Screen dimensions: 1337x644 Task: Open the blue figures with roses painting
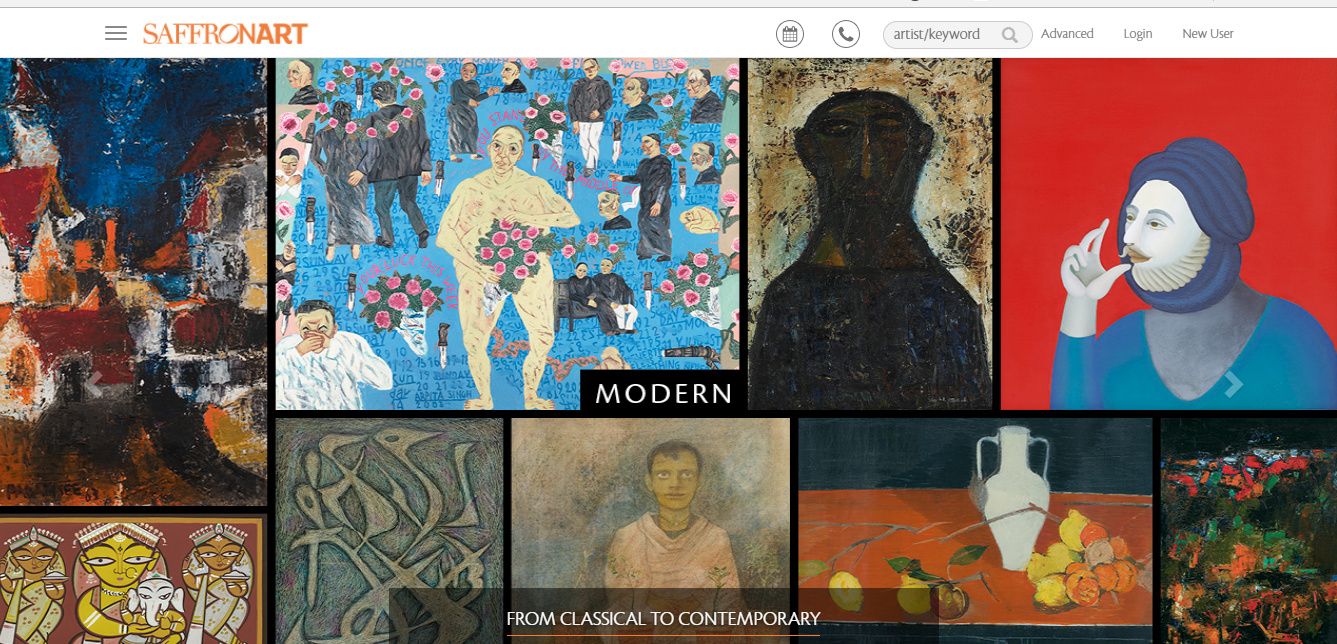(507, 233)
